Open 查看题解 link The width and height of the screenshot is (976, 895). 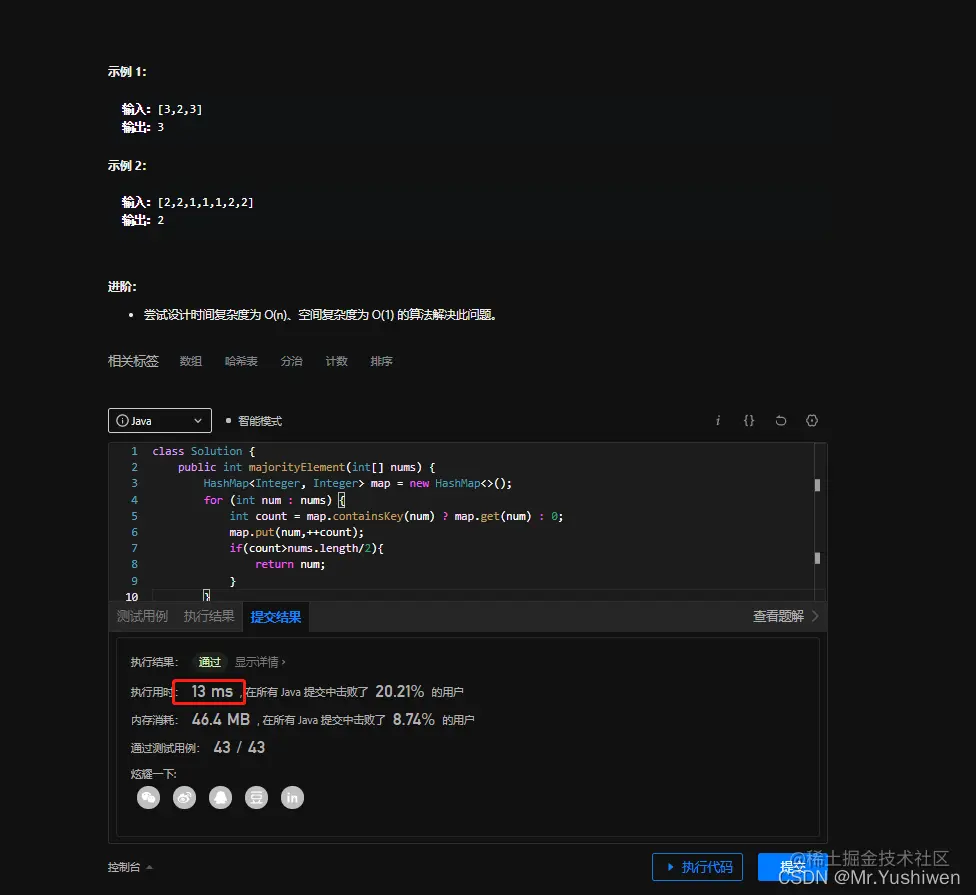[786, 616]
